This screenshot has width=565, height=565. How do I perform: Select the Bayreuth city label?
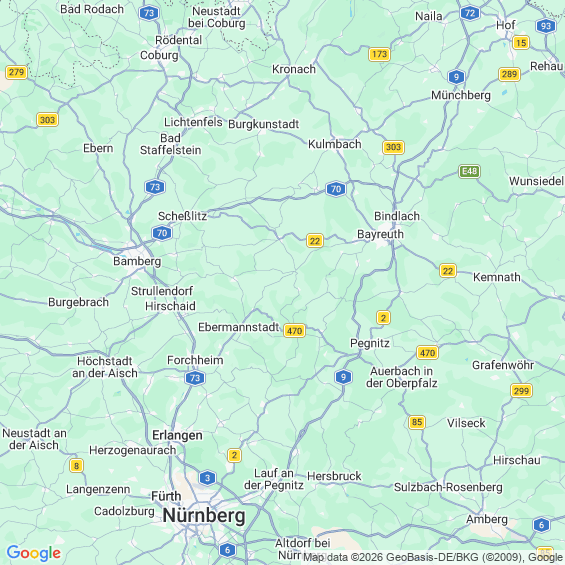(380, 234)
